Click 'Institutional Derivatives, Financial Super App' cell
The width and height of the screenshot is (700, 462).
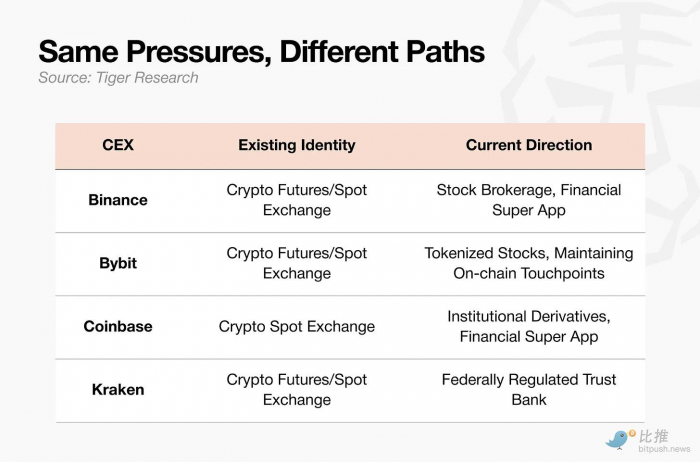pyautogui.click(x=529, y=326)
